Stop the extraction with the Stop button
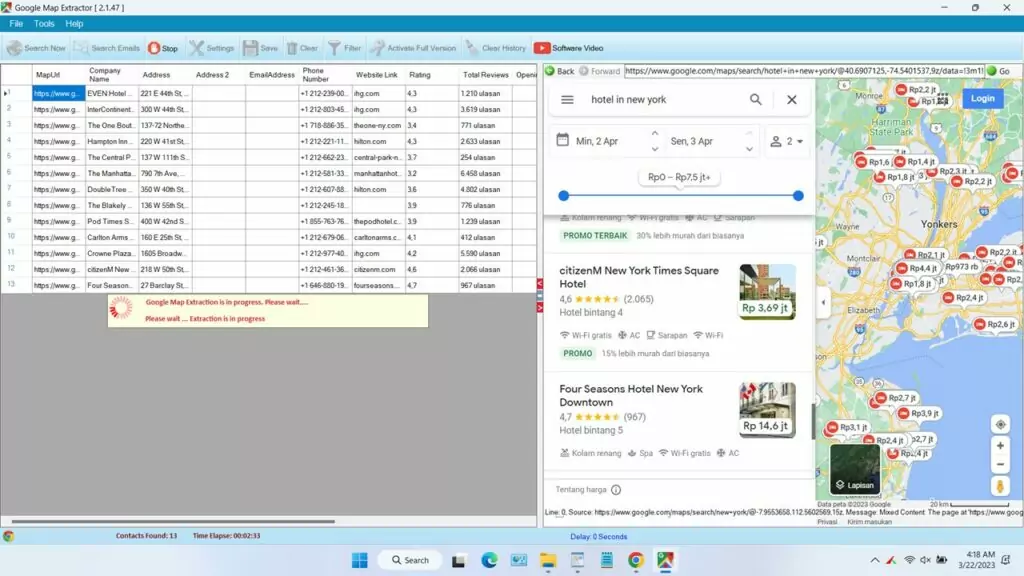Screen dimensions: 1024x576 pyautogui.click(x=163, y=48)
